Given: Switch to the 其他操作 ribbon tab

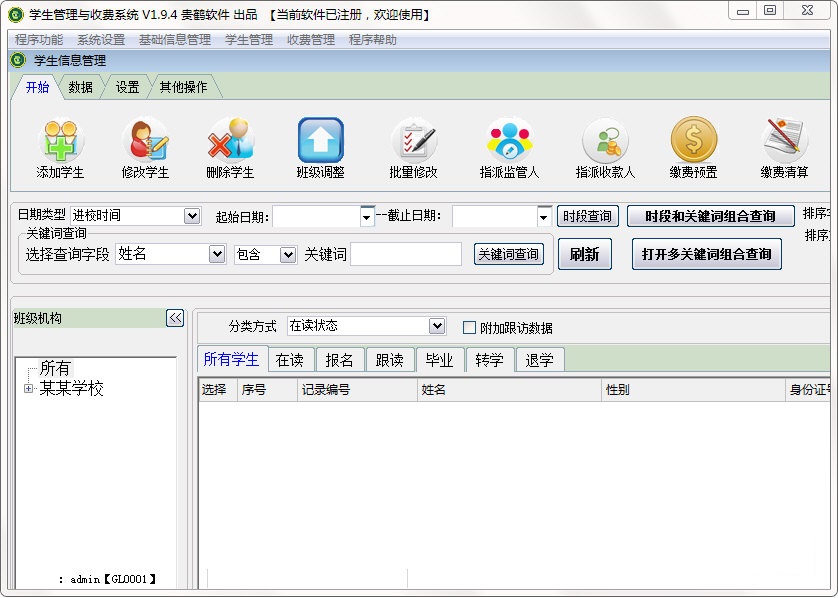Looking at the screenshot, I should coord(183,87).
